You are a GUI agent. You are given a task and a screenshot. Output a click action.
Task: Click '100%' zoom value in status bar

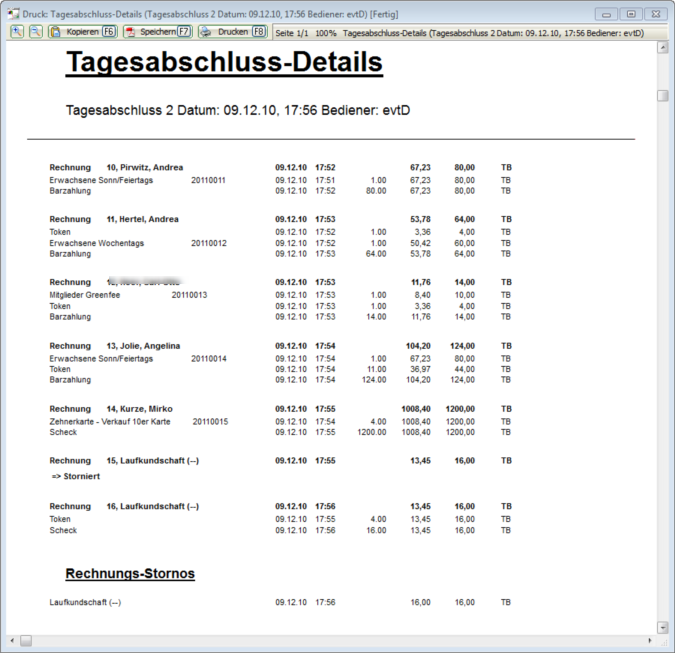point(326,33)
